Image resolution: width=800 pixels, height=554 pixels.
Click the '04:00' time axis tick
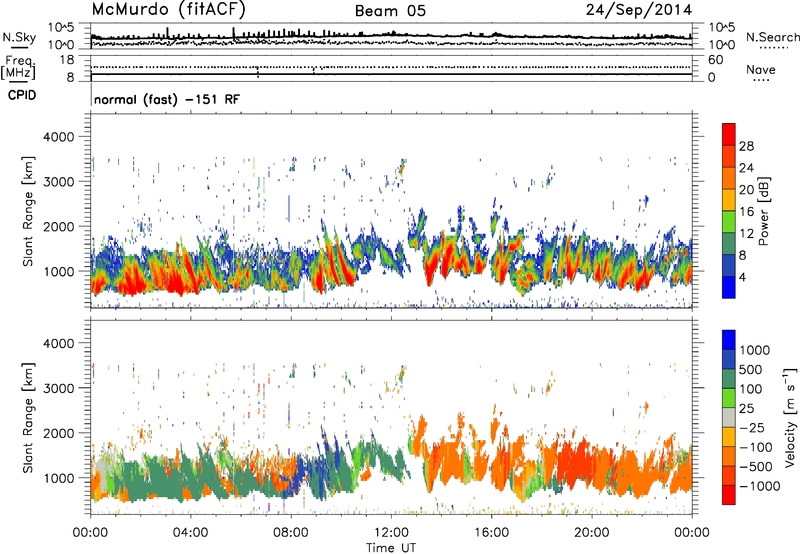tap(190, 533)
